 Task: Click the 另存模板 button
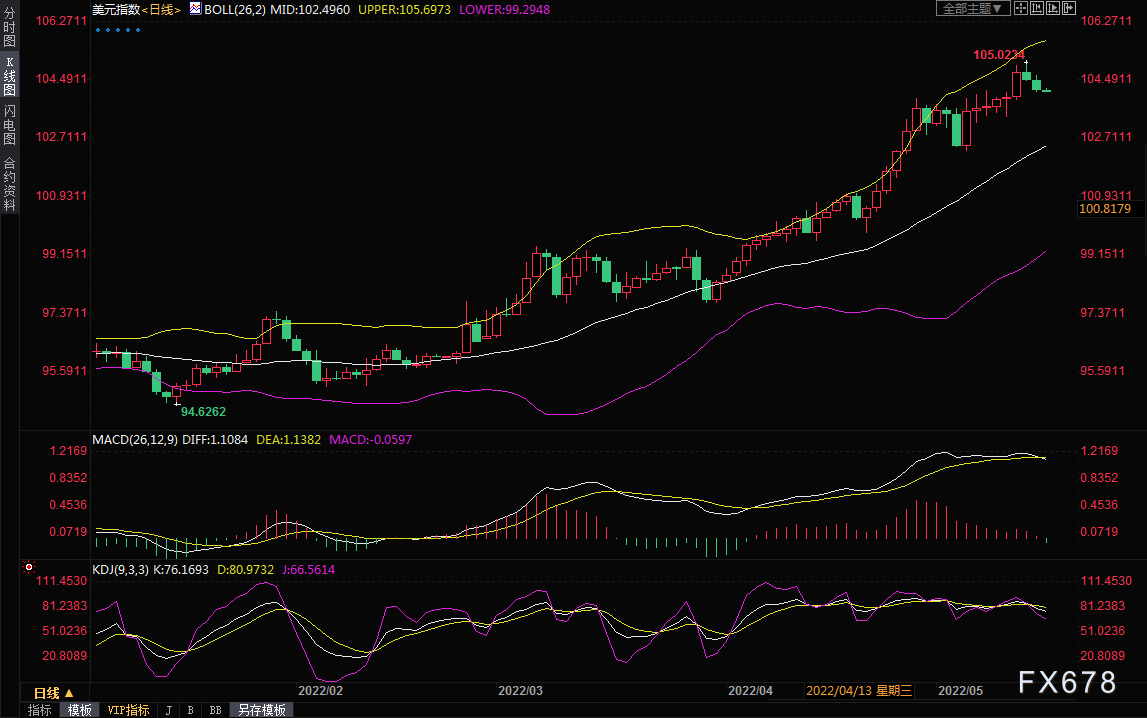(261, 710)
